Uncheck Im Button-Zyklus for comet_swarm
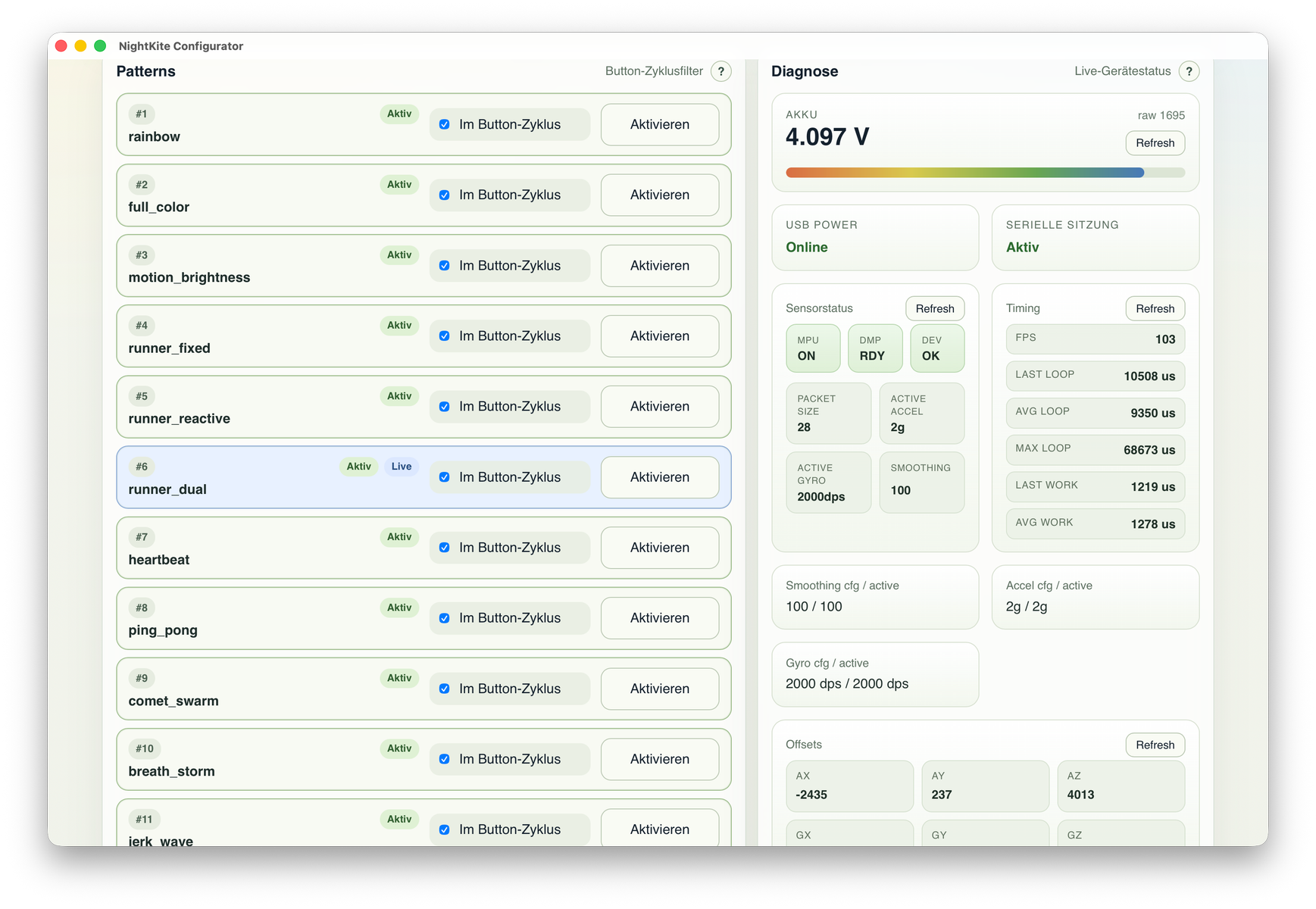This screenshot has width=1316, height=909. pos(445,689)
